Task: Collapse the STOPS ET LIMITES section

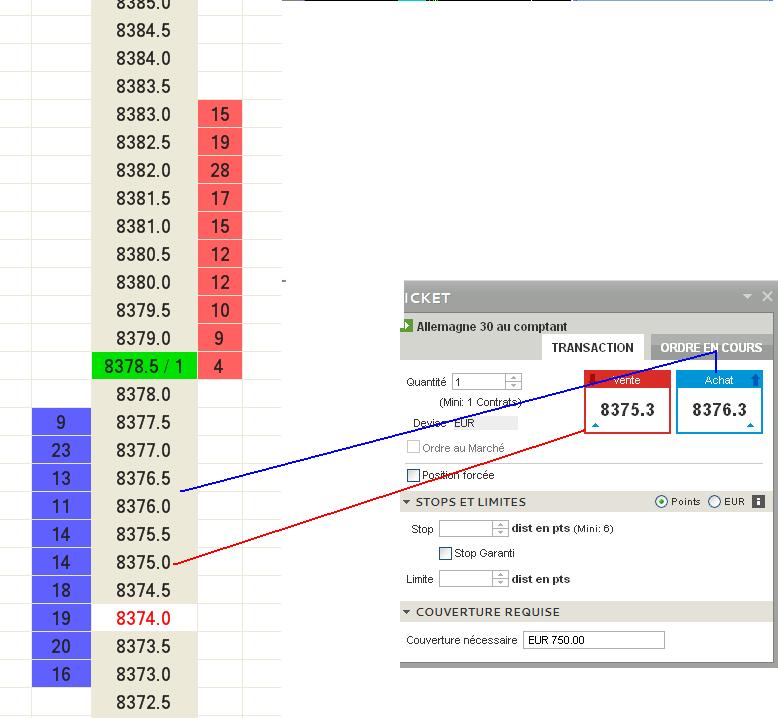Action: click(x=406, y=502)
